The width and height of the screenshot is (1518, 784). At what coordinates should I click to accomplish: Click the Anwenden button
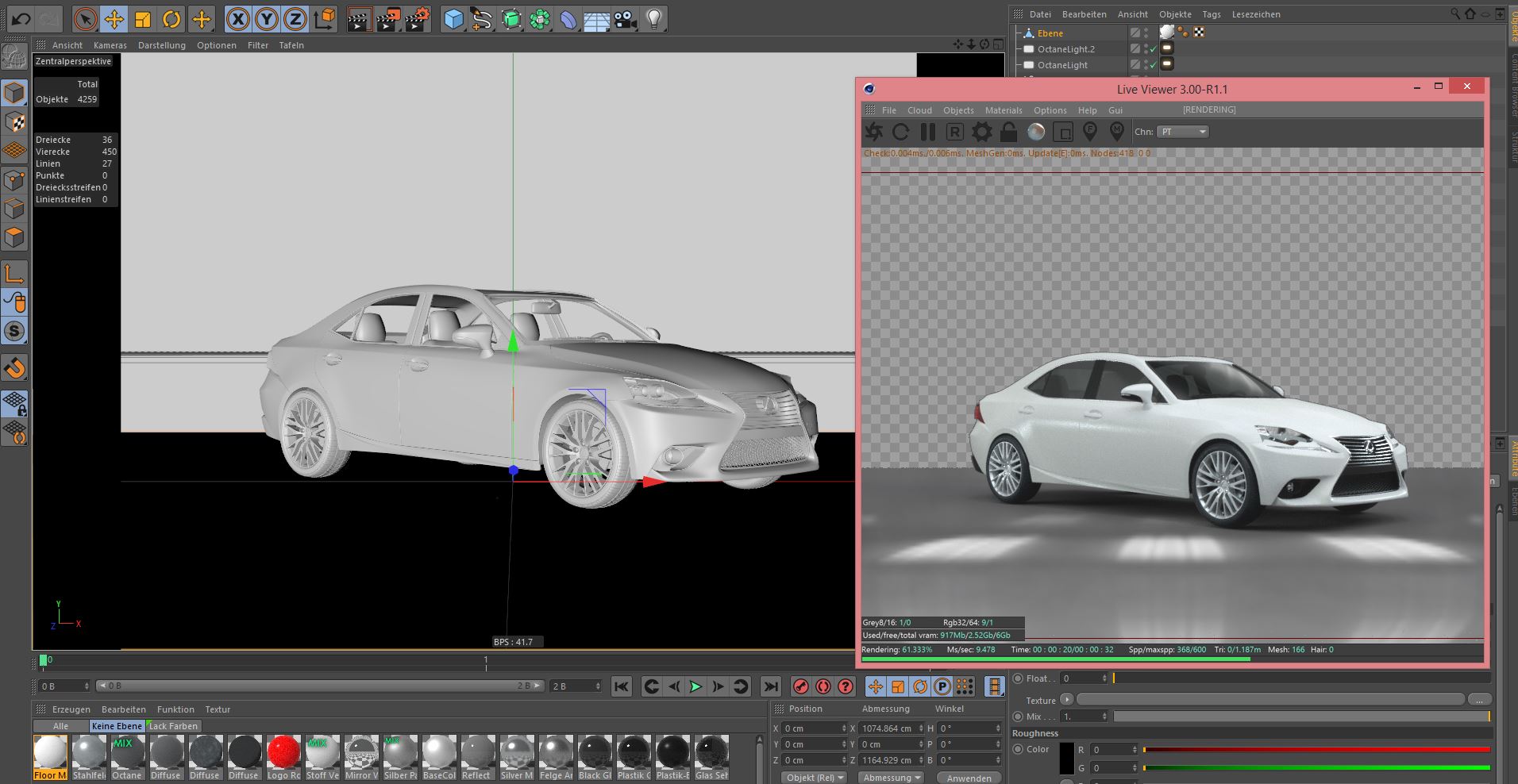pos(969,778)
